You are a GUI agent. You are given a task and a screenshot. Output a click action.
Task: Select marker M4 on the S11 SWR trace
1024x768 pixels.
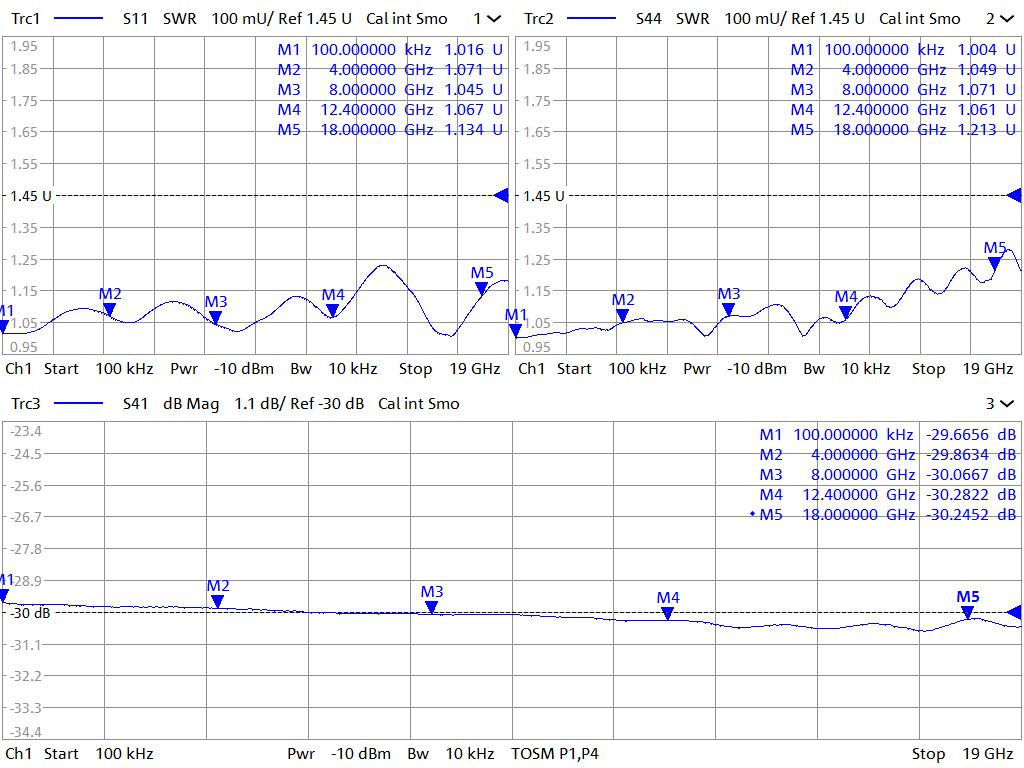point(333,311)
